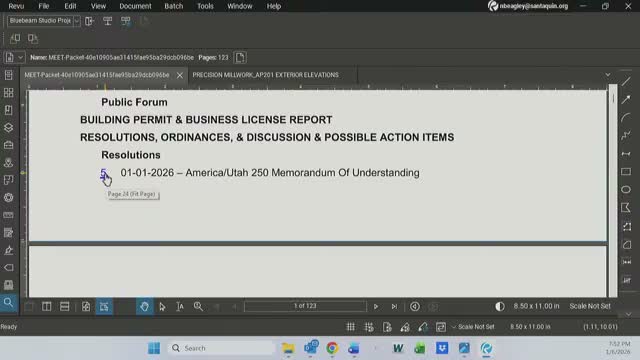Open the Tool Chest briefcase panel
The width and height of the screenshot is (640, 360).
click(x=8, y=145)
